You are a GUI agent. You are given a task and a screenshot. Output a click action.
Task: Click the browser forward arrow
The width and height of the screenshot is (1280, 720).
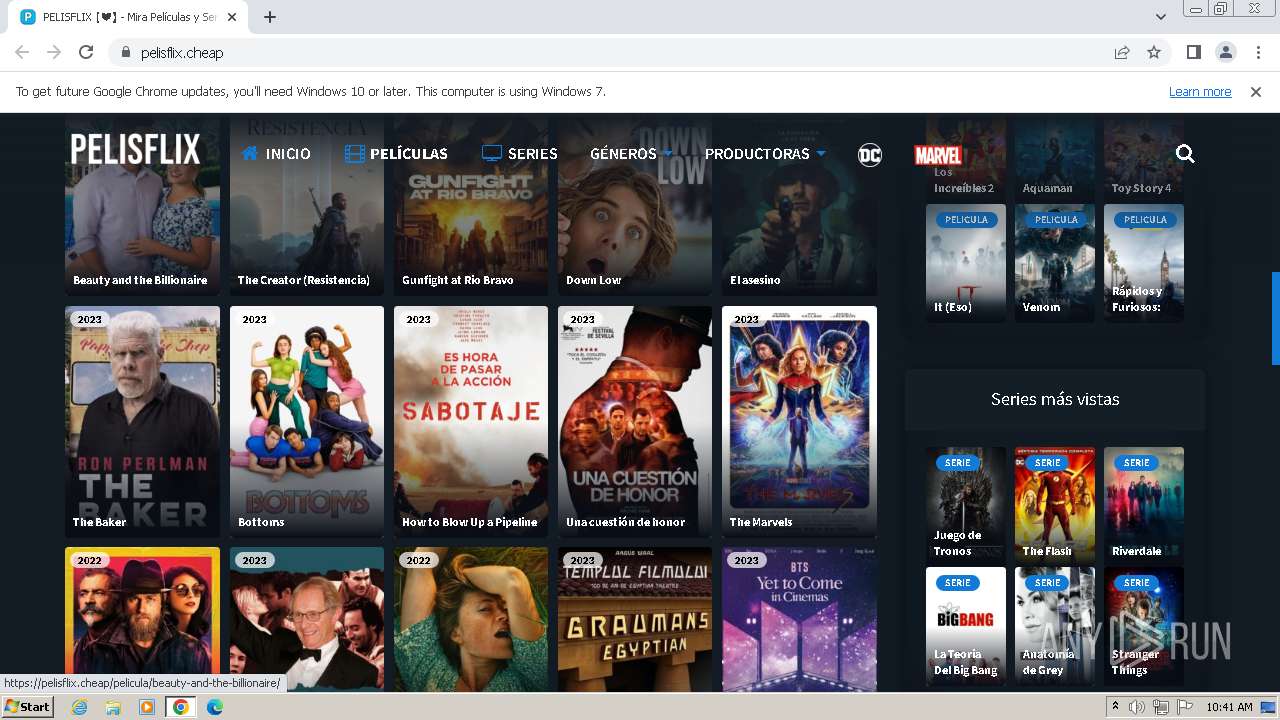pyautogui.click(x=54, y=52)
